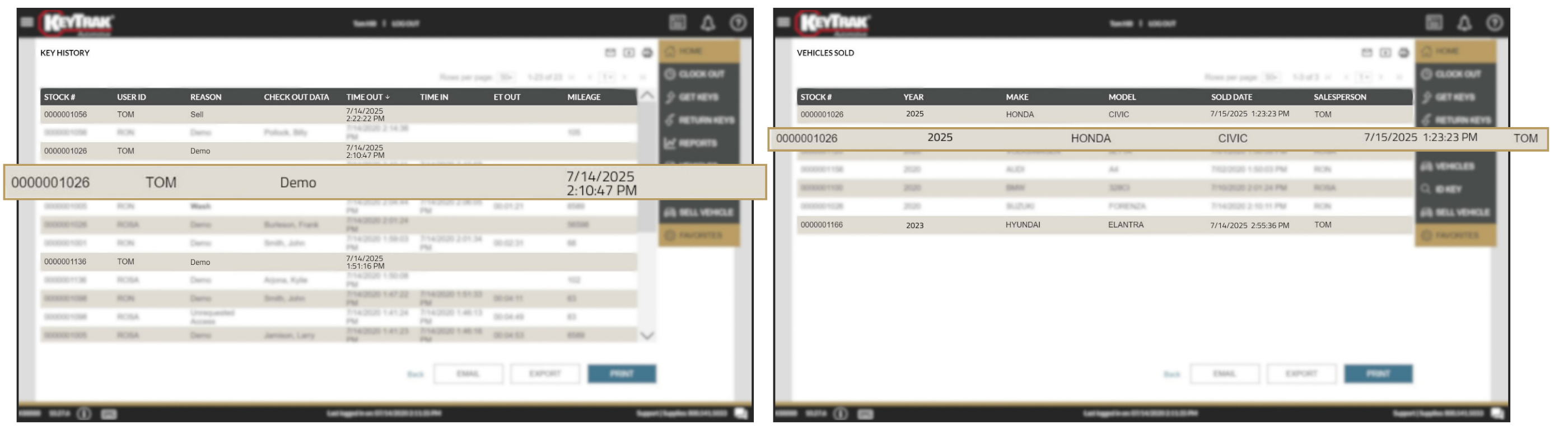
Task: Click keyboard icon in Vehicles Sold footer
Action: point(865,414)
